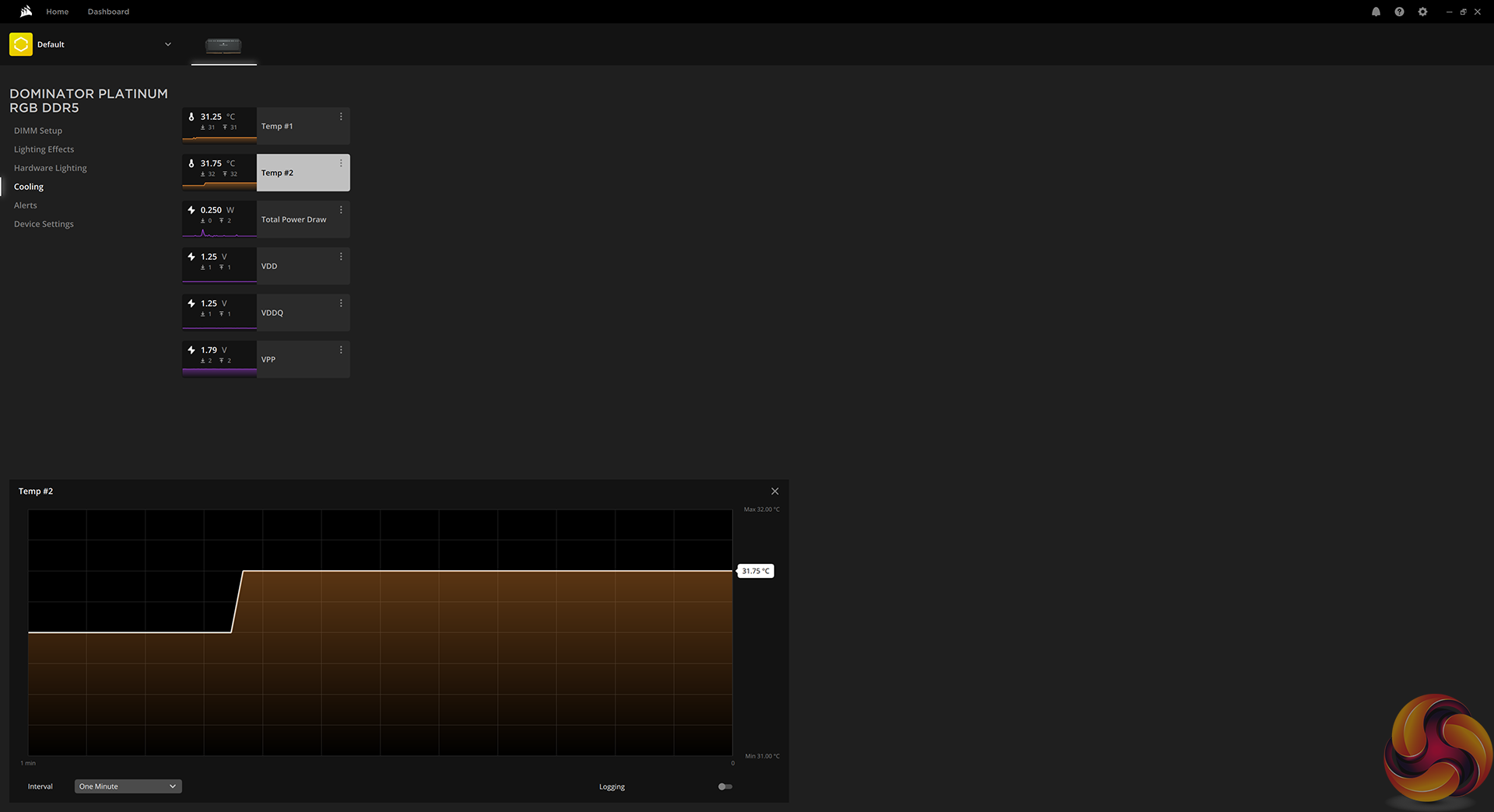
Task: Open Temp #2 three-dot options menu
Action: point(341,163)
